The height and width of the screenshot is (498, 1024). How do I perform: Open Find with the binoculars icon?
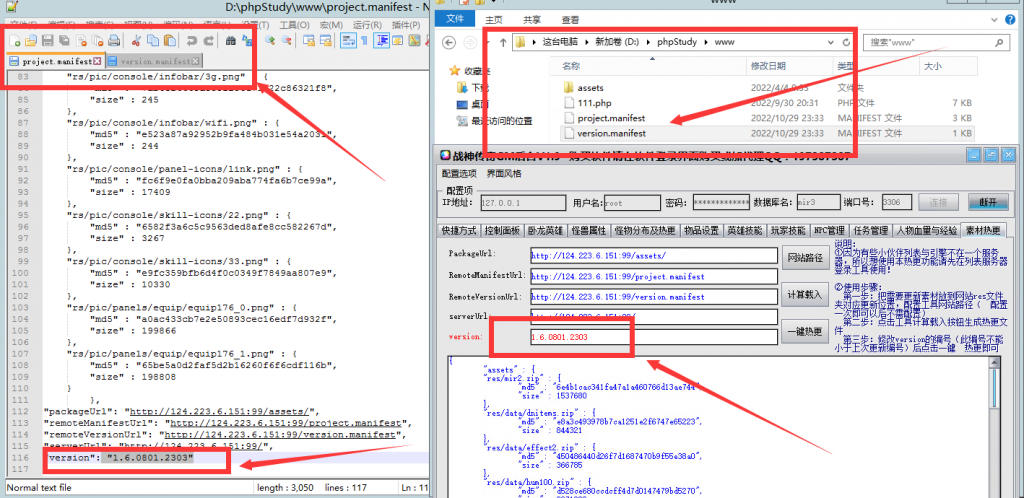tap(231, 40)
